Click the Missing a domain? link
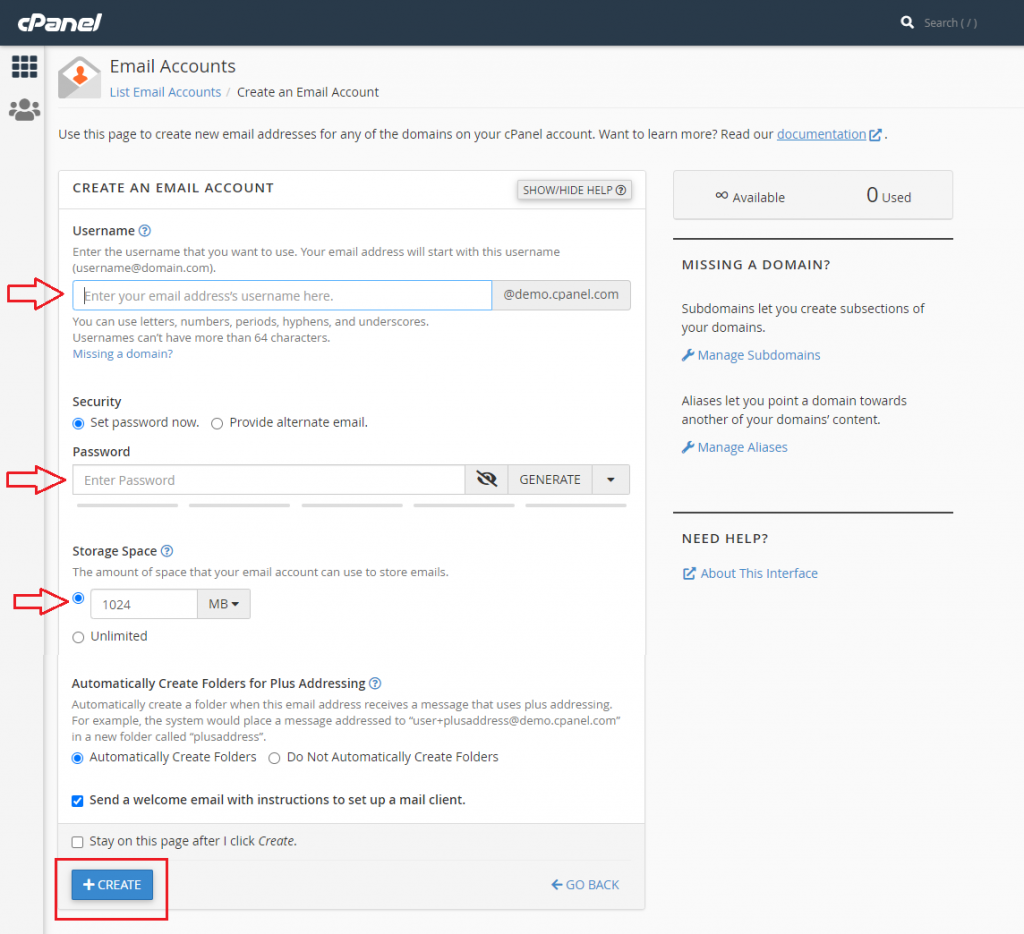Image resolution: width=1024 pixels, height=934 pixels. tap(123, 353)
